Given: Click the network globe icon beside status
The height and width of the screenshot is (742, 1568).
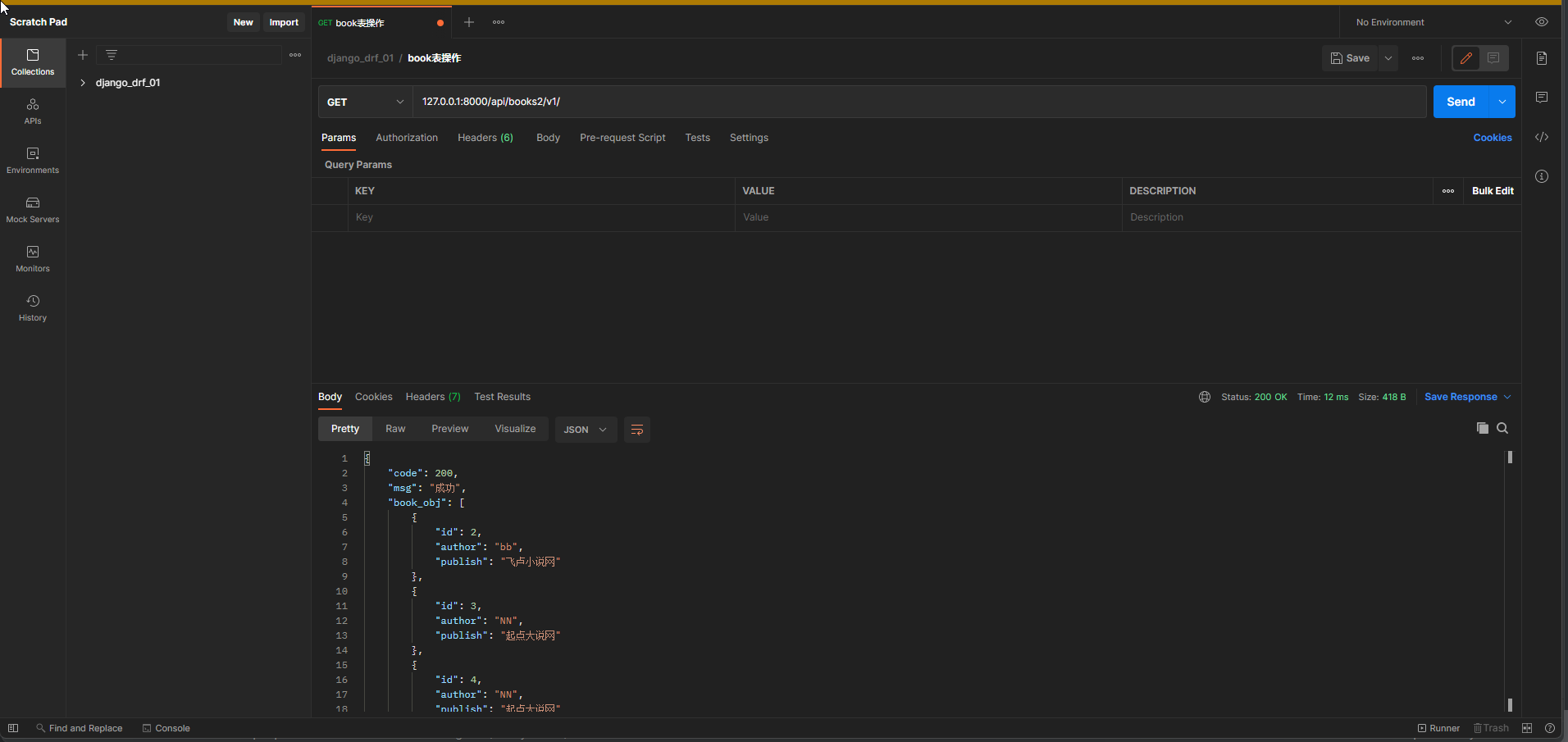Looking at the screenshot, I should 1205,397.
